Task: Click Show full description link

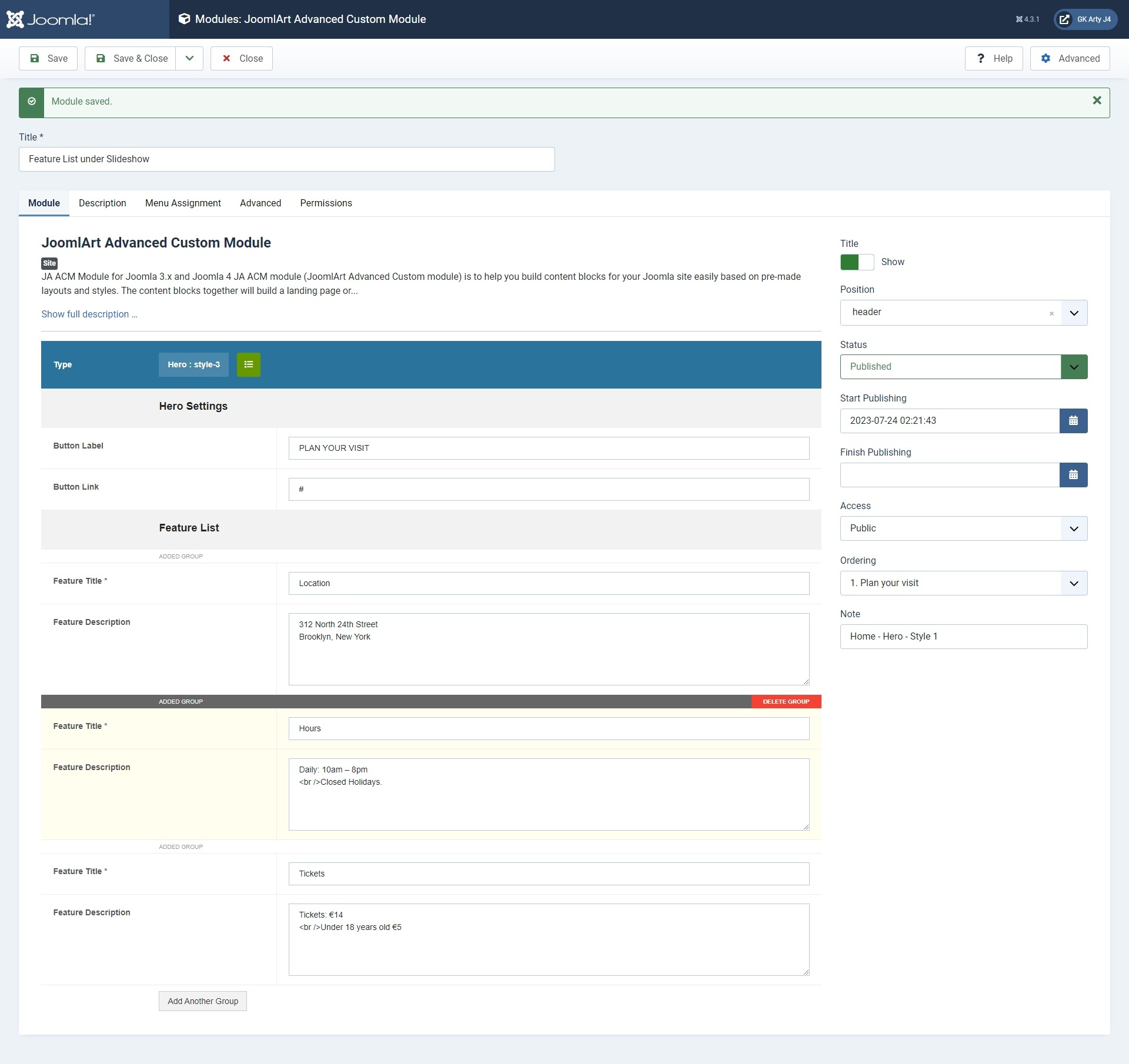Action: coord(89,314)
